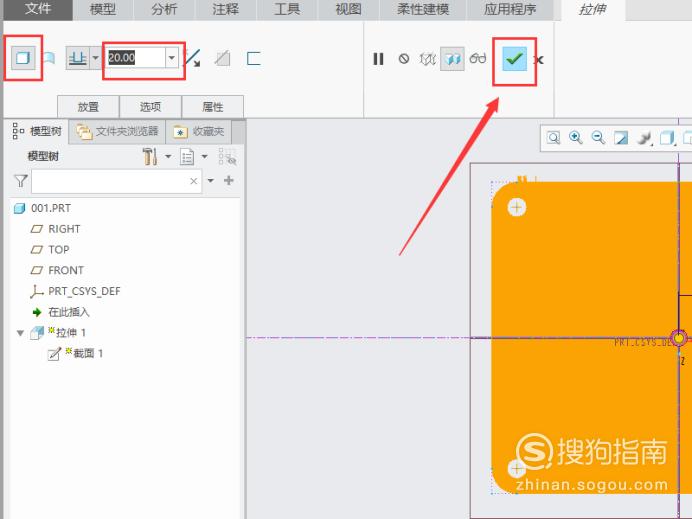Switch to the 应用程序 ribbon tab
The height and width of the screenshot is (519, 692).
point(510,9)
